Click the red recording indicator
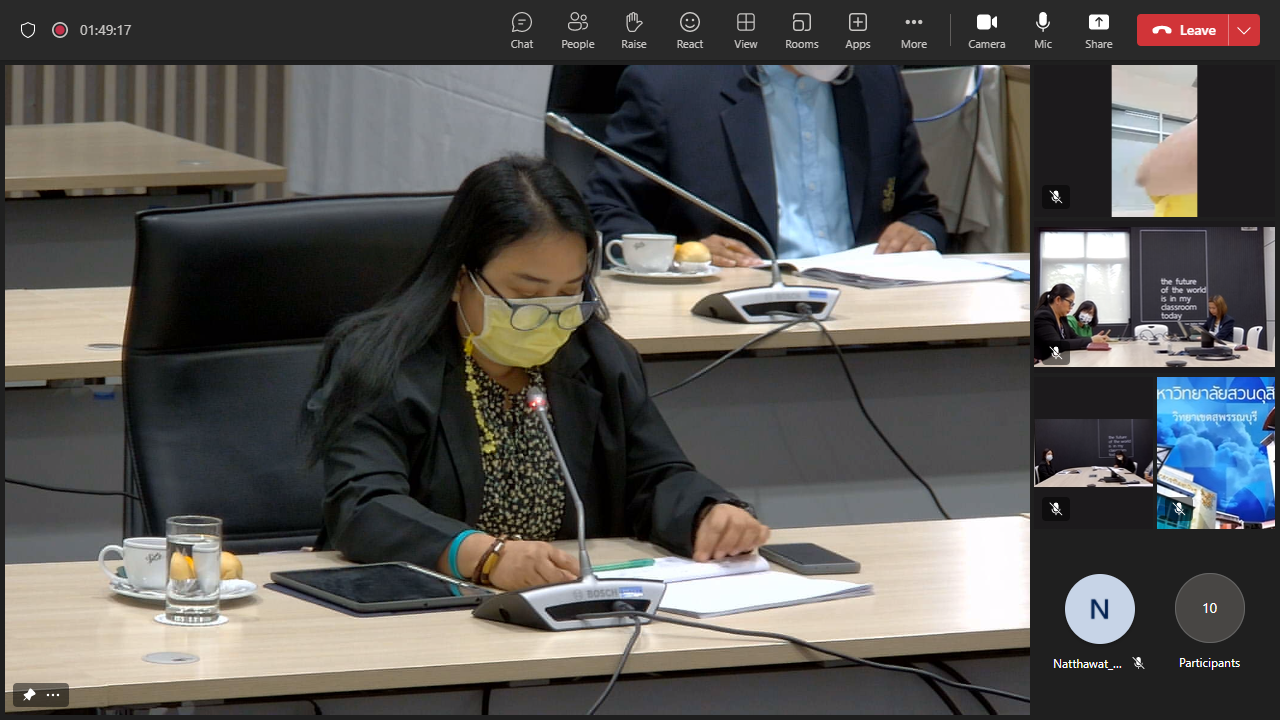1280x720 pixels. click(60, 30)
